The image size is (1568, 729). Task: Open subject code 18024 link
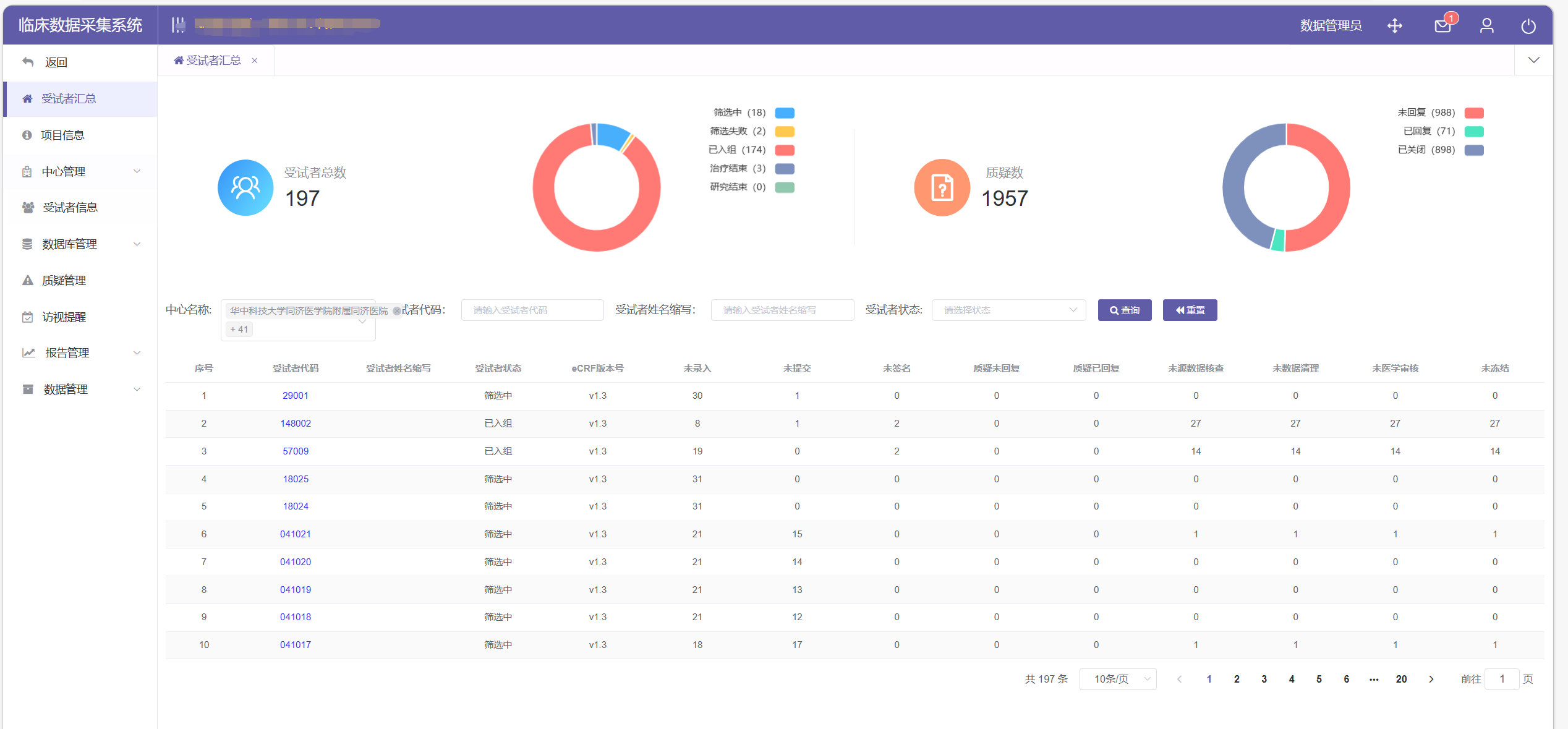coord(296,506)
